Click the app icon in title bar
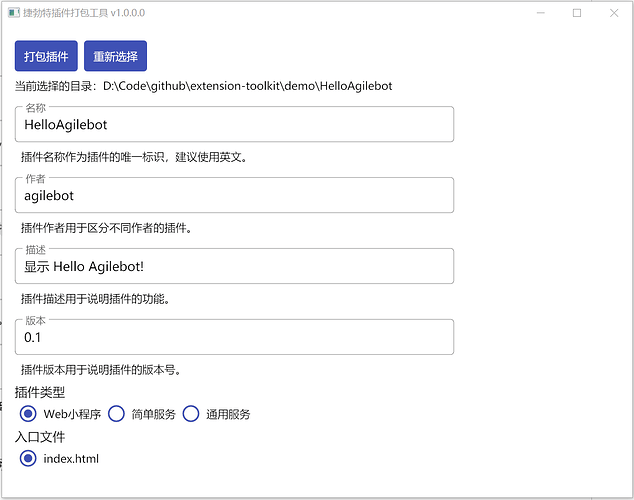 coord(12,12)
